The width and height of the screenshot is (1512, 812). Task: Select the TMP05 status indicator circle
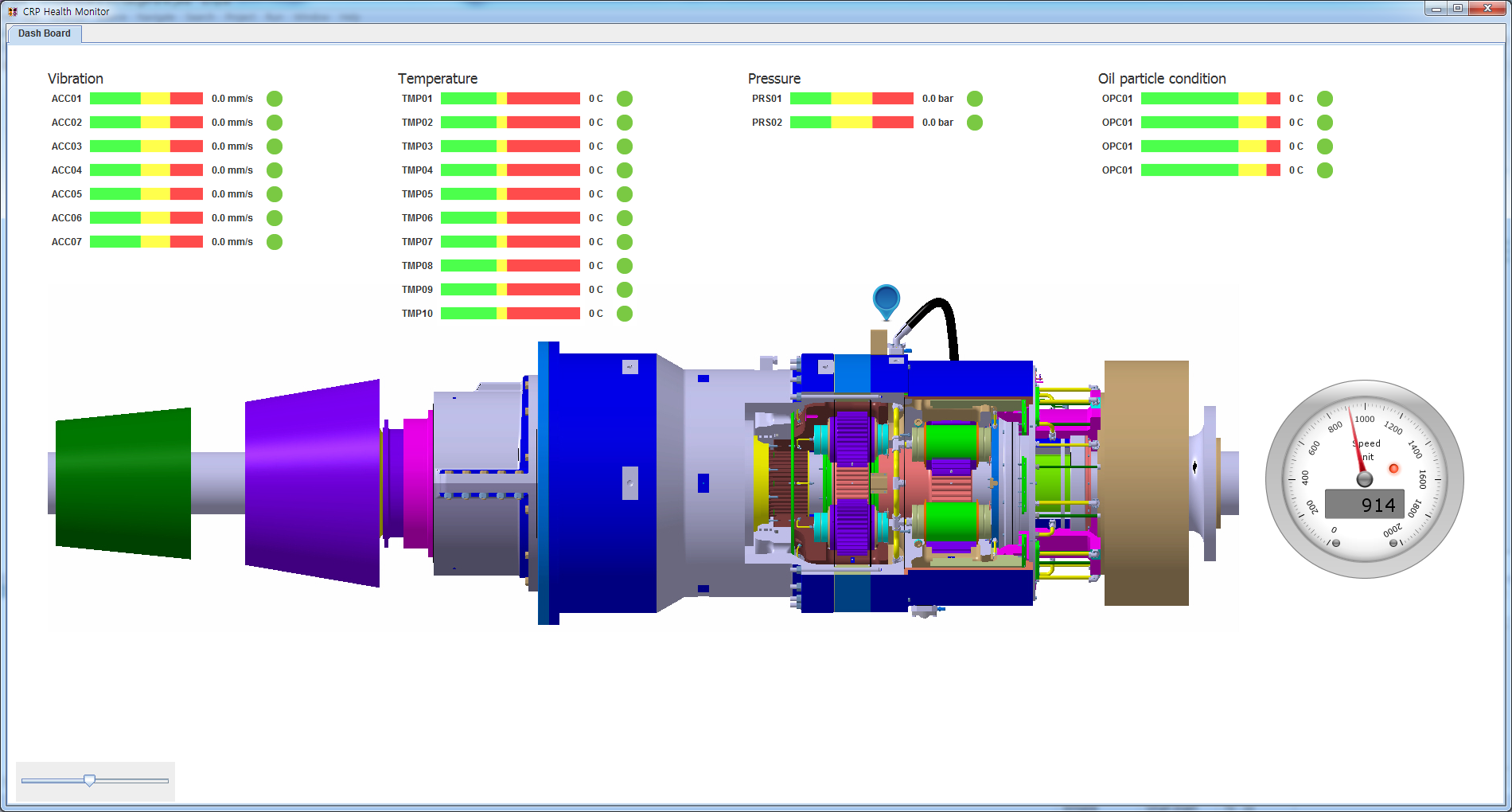click(x=625, y=194)
